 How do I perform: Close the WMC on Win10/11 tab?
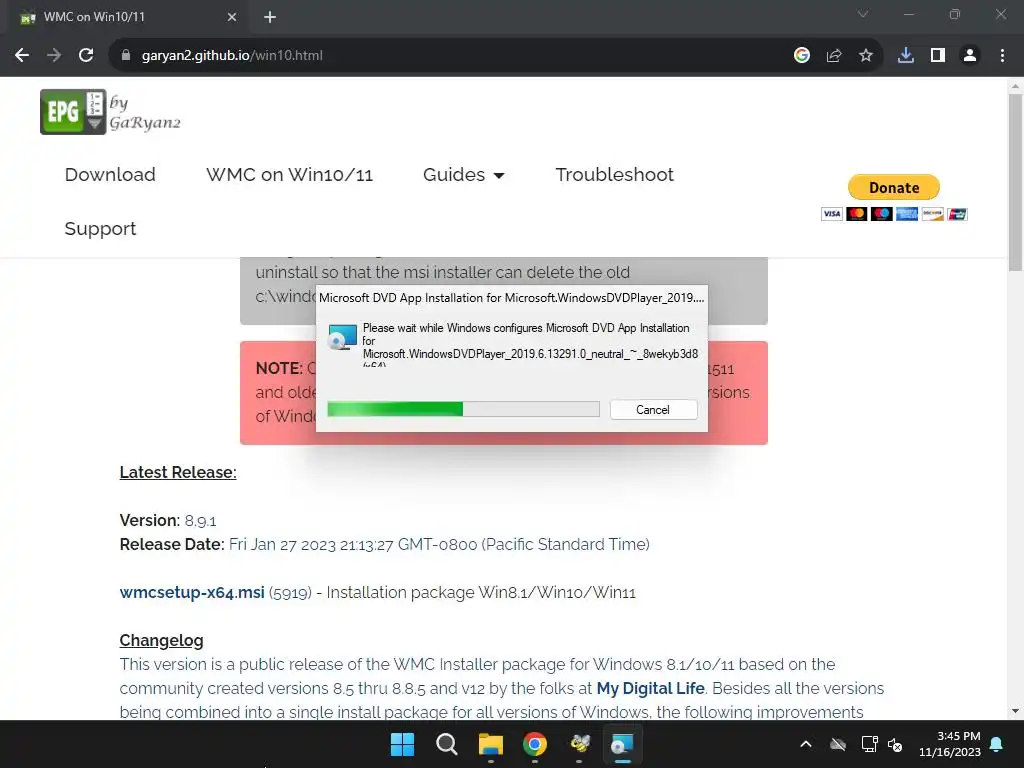[232, 17]
